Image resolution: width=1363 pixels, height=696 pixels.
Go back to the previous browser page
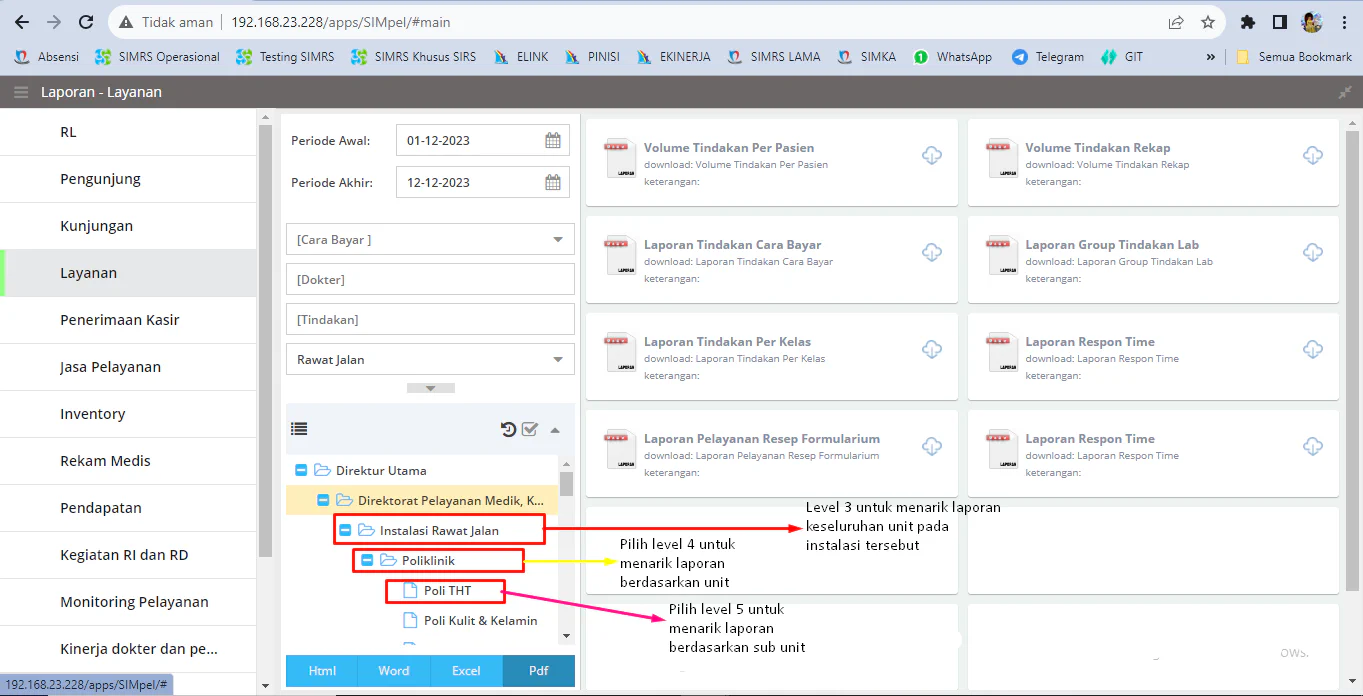point(22,22)
